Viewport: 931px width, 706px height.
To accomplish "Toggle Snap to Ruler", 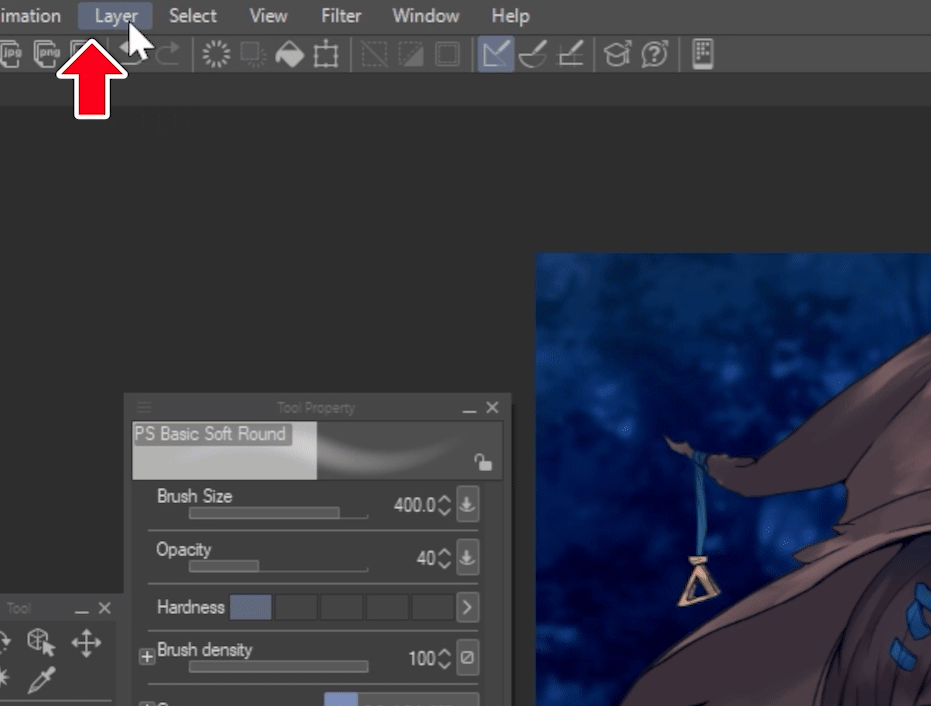I will pyautogui.click(x=495, y=54).
